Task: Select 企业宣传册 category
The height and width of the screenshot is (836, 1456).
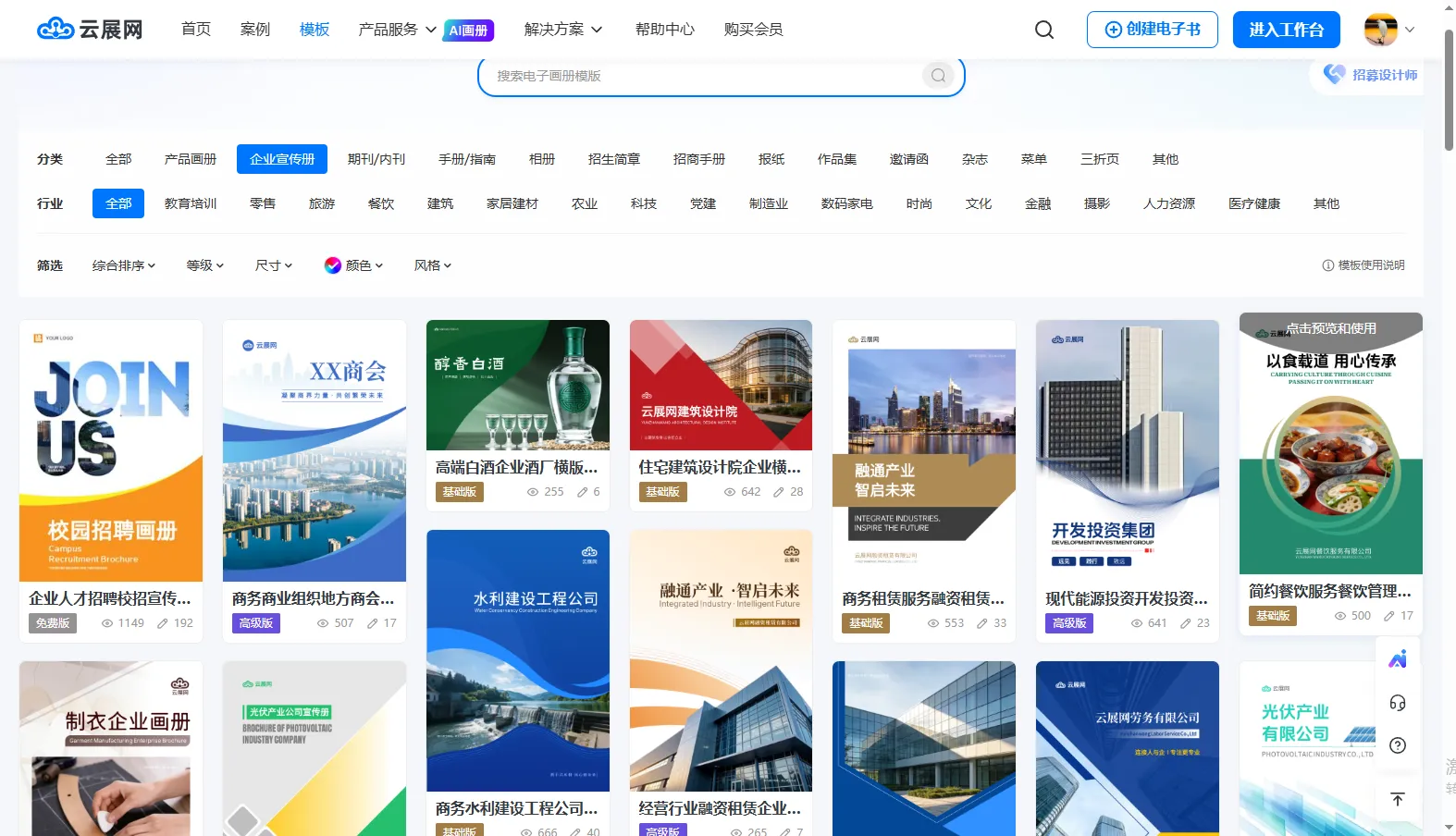Action: 282,159
